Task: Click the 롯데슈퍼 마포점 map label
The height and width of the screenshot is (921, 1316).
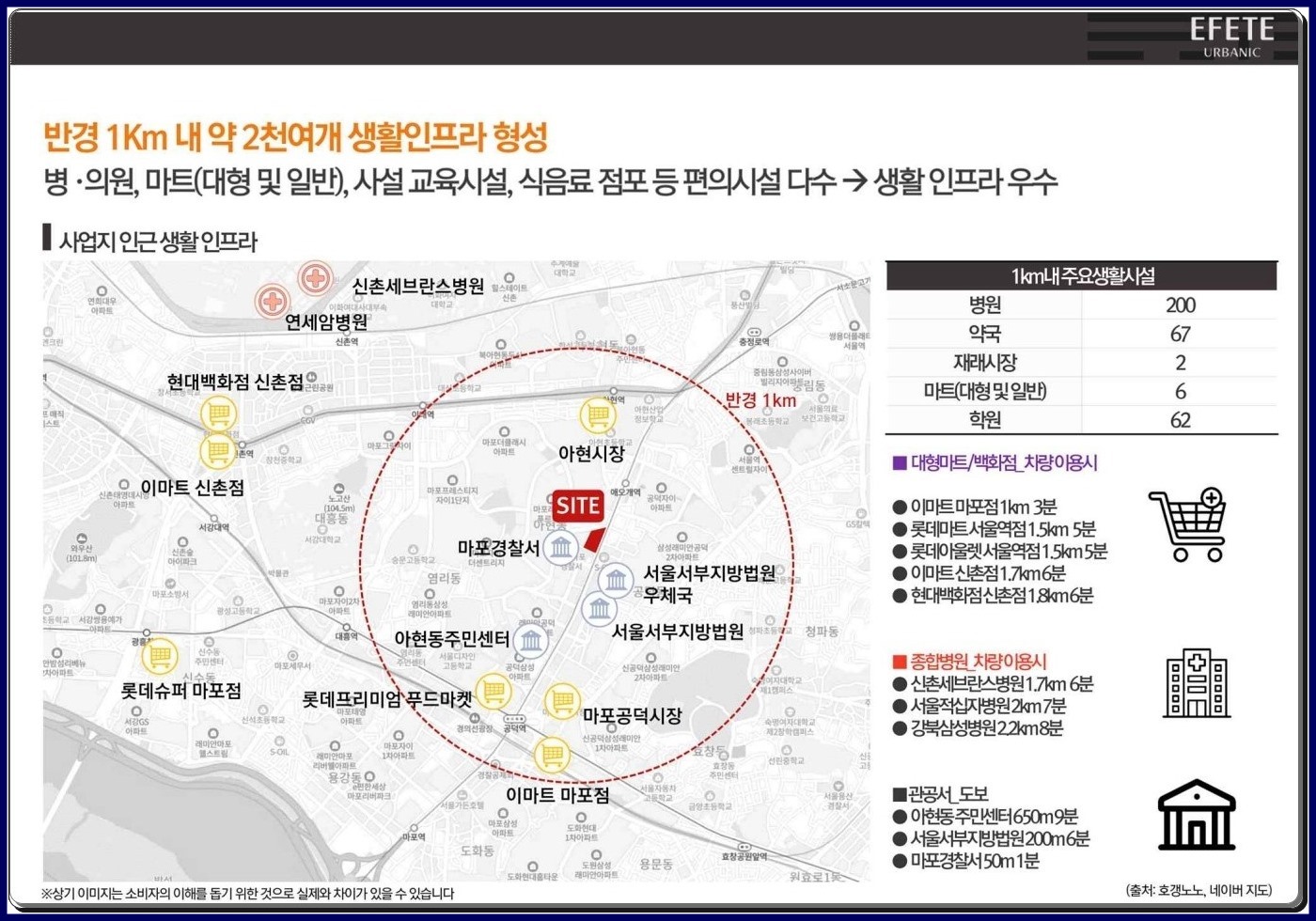Action: [x=181, y=691]
